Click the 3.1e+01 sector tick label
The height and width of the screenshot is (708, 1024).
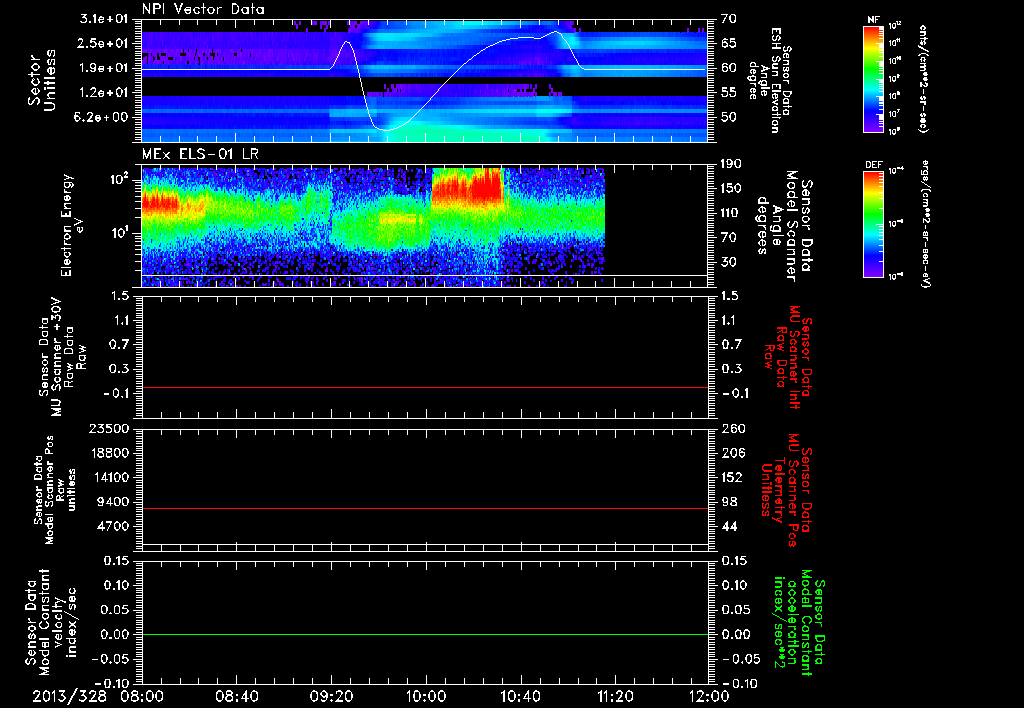coord(106,19)
